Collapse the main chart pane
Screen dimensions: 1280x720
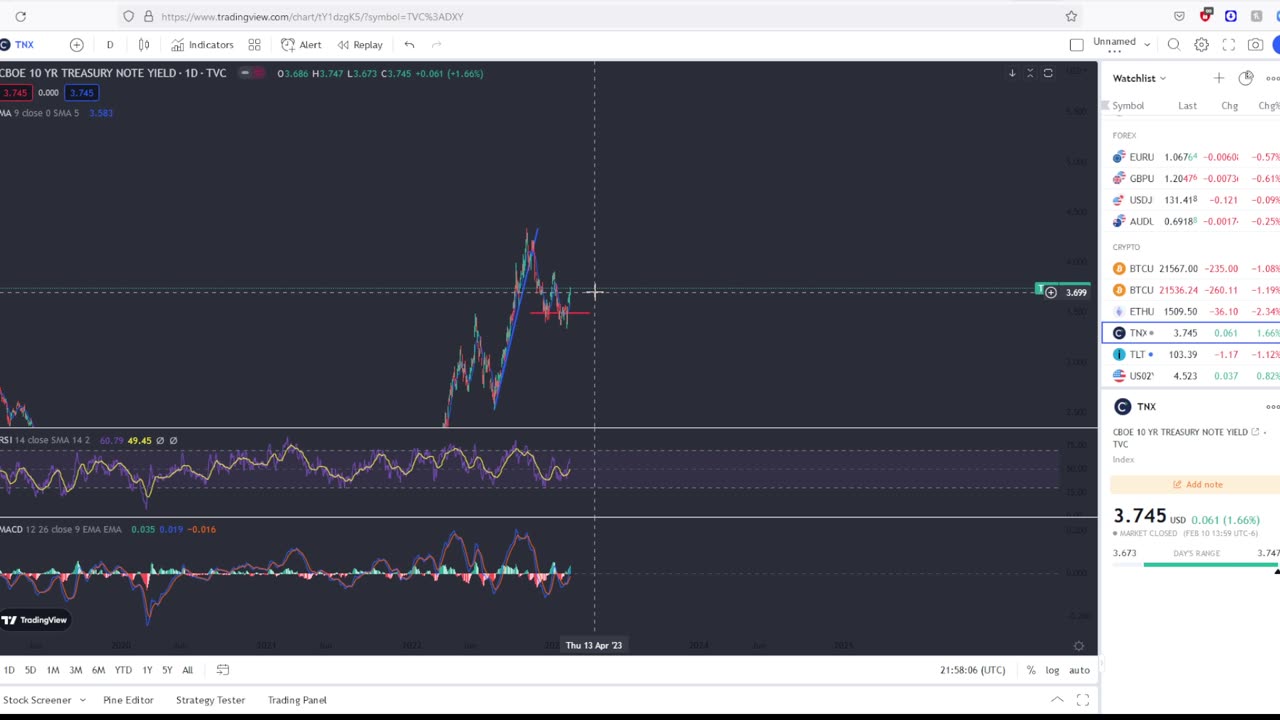1030,73
